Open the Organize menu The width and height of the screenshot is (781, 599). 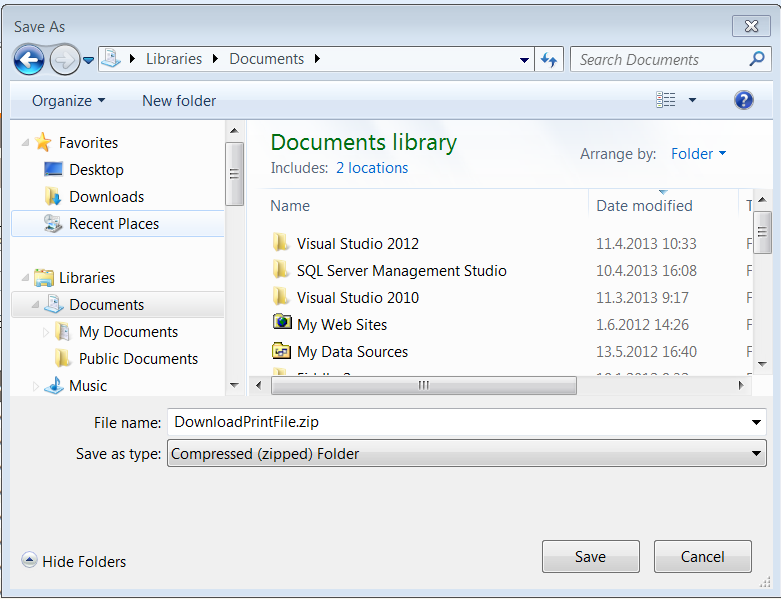pos(68,101)
